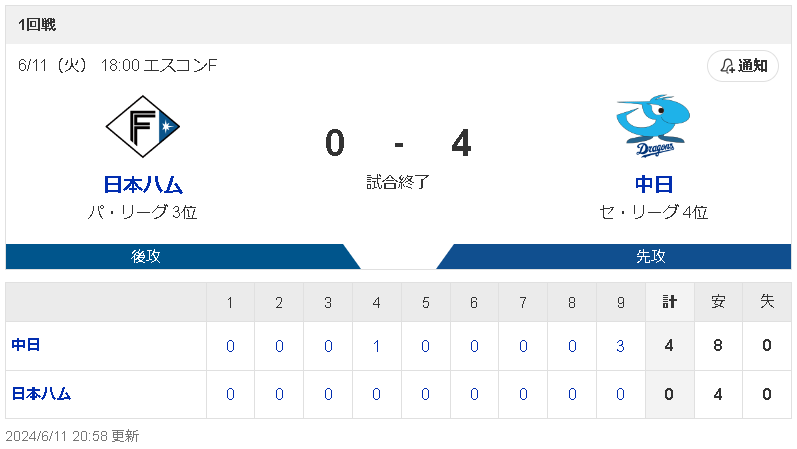
Task: Click the Nippon-Ham Fighters diamond logo
Action: (x=143, y=127)
